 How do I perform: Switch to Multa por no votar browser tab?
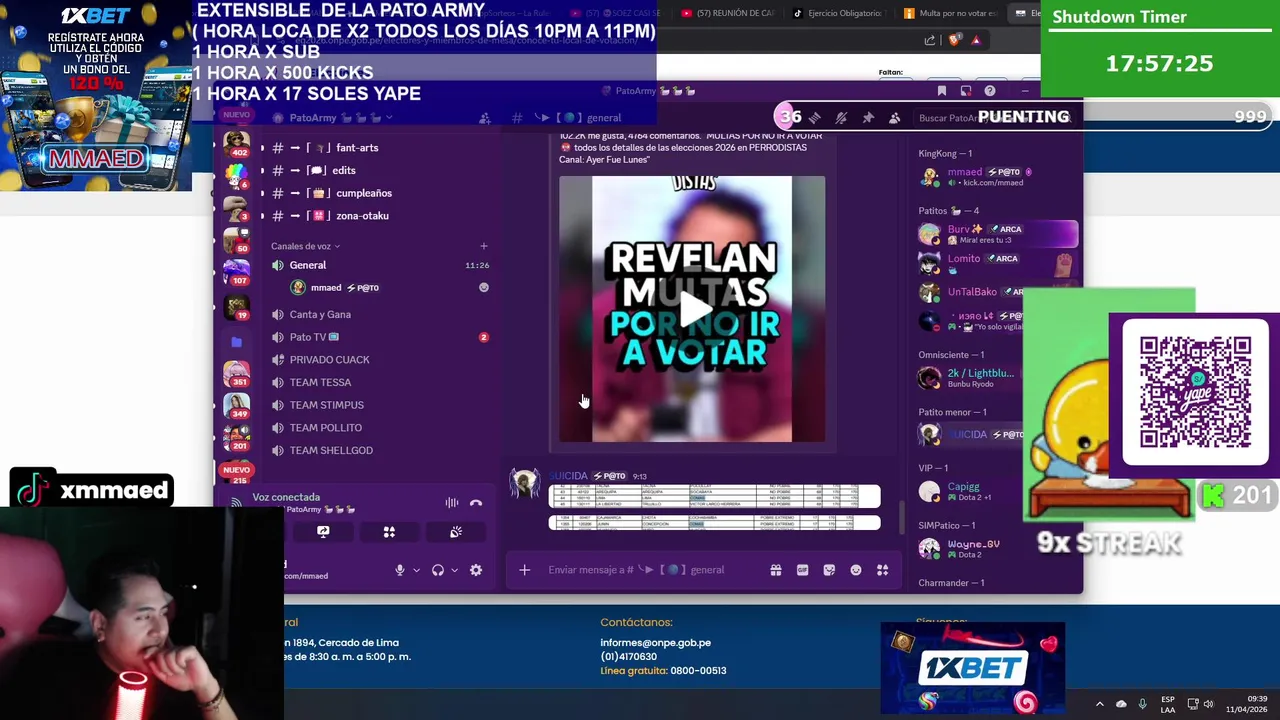tap(950, 13)
